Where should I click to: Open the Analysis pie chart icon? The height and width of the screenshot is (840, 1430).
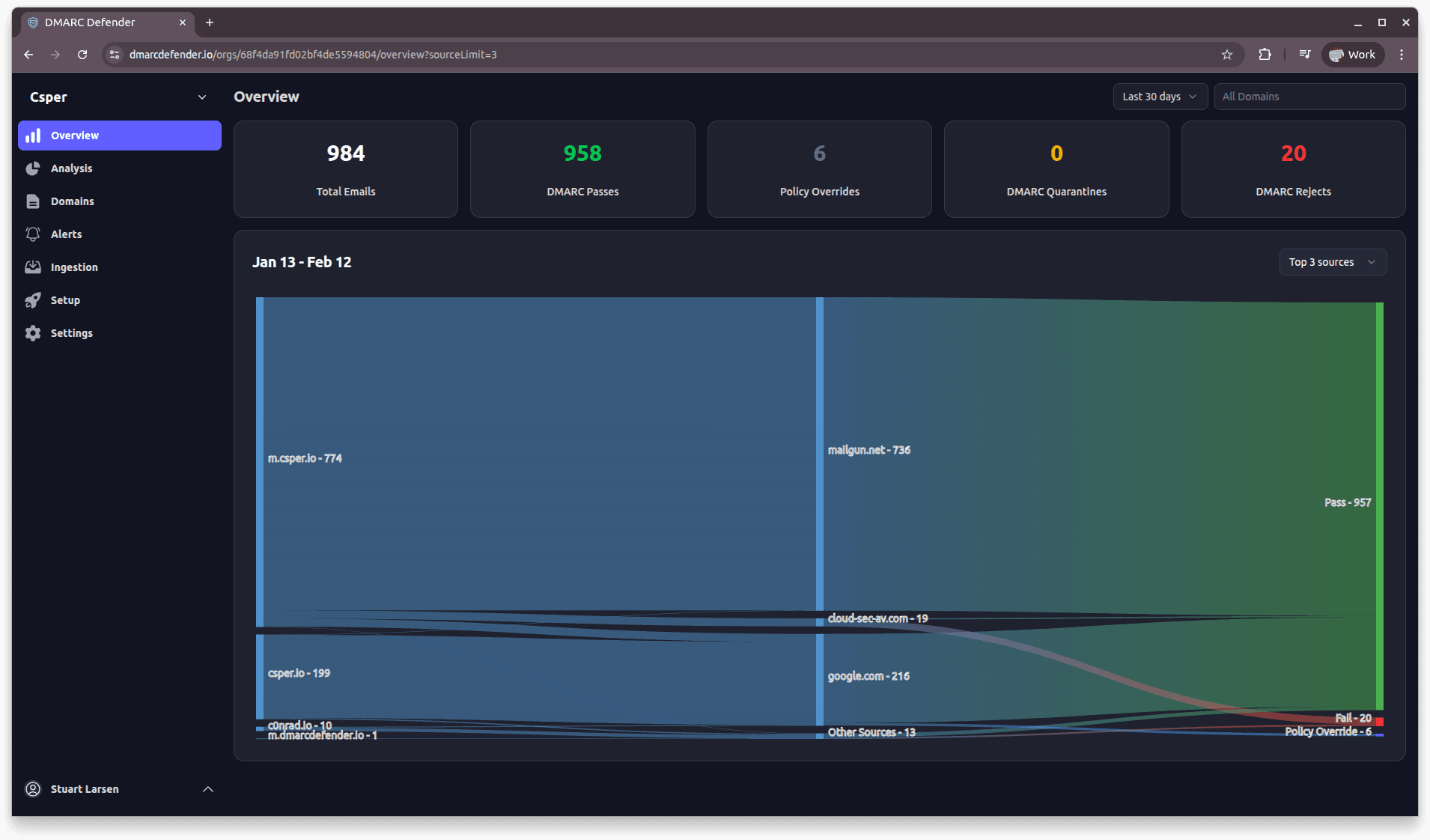[x=34, y=168]
